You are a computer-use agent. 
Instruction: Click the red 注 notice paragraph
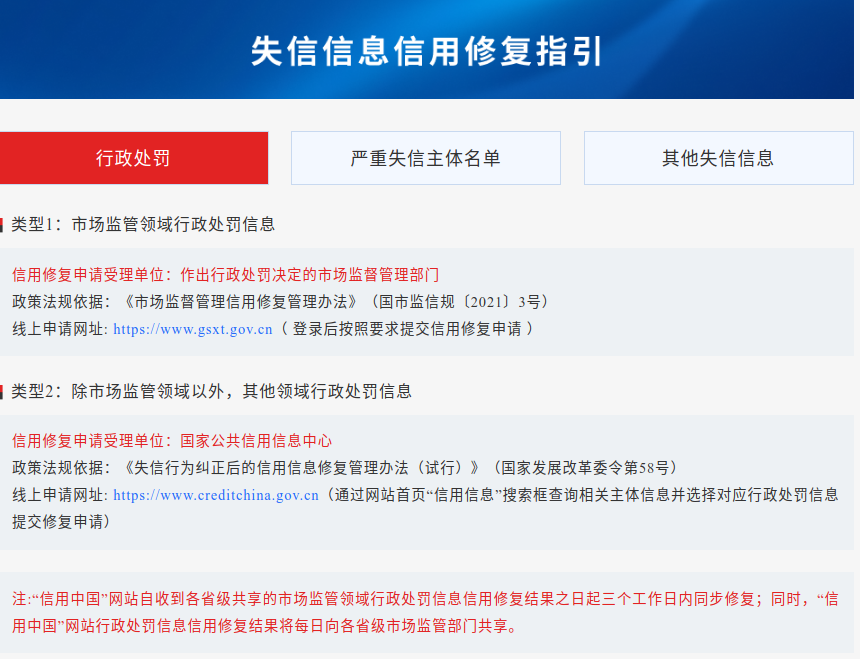click(x=426, y=612)
